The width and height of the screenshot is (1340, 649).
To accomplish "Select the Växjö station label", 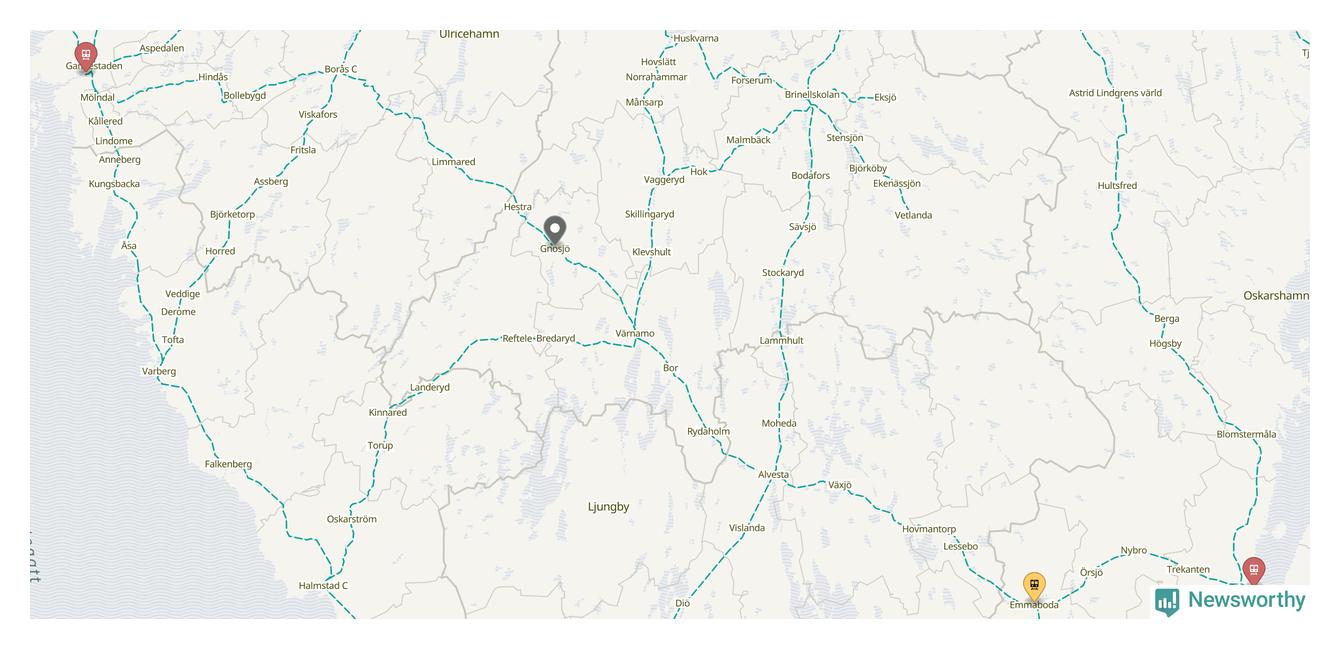I will [x=840, y=485].
